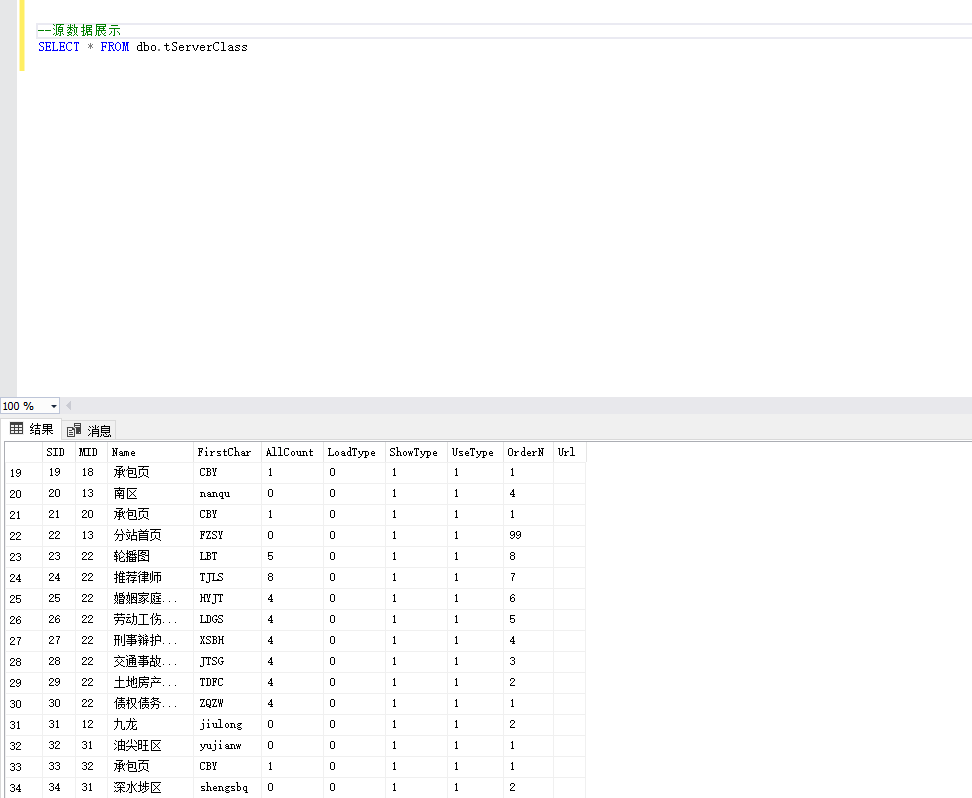Select the OrderN column header
The height and width of the screenshot is (798, 972).
click(526, 452)
